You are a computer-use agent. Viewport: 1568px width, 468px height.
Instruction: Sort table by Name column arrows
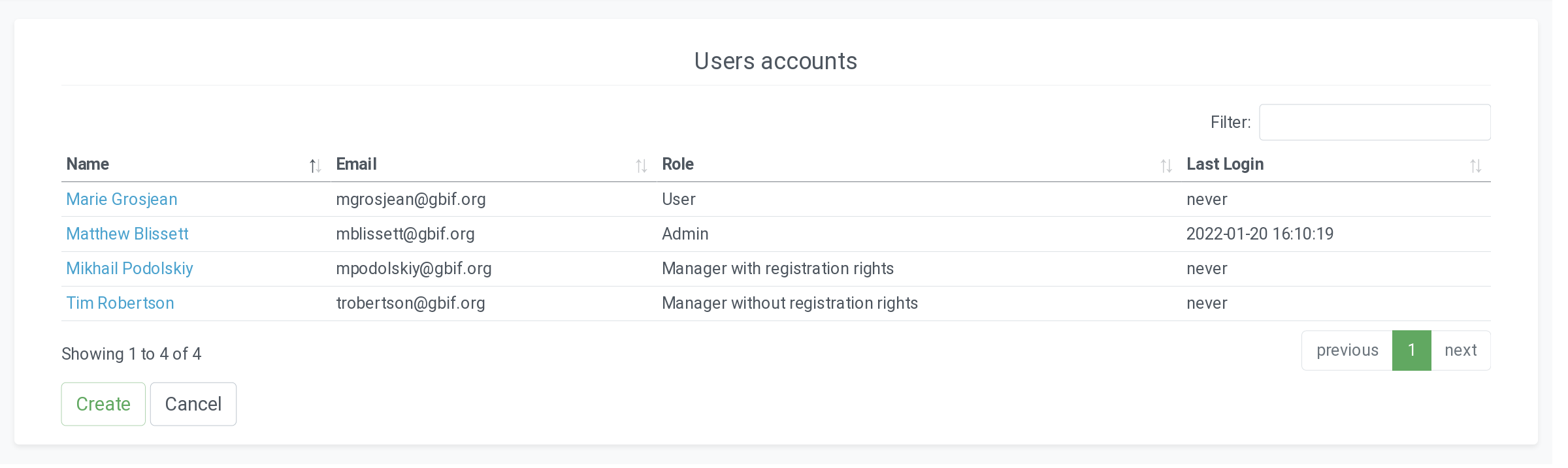tap(315, 166)
